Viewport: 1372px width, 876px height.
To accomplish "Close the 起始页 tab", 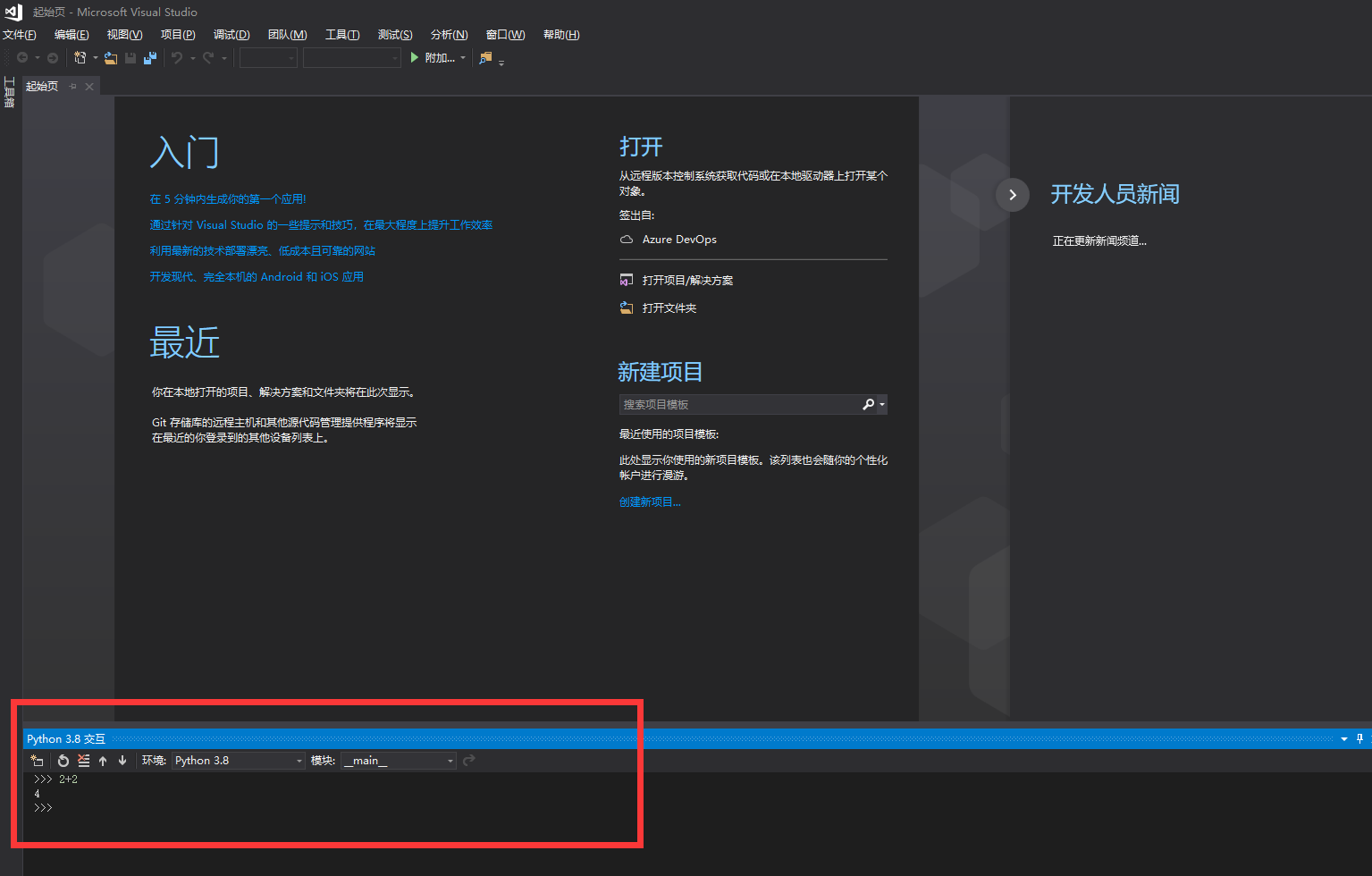I will (x=89, y=87).
